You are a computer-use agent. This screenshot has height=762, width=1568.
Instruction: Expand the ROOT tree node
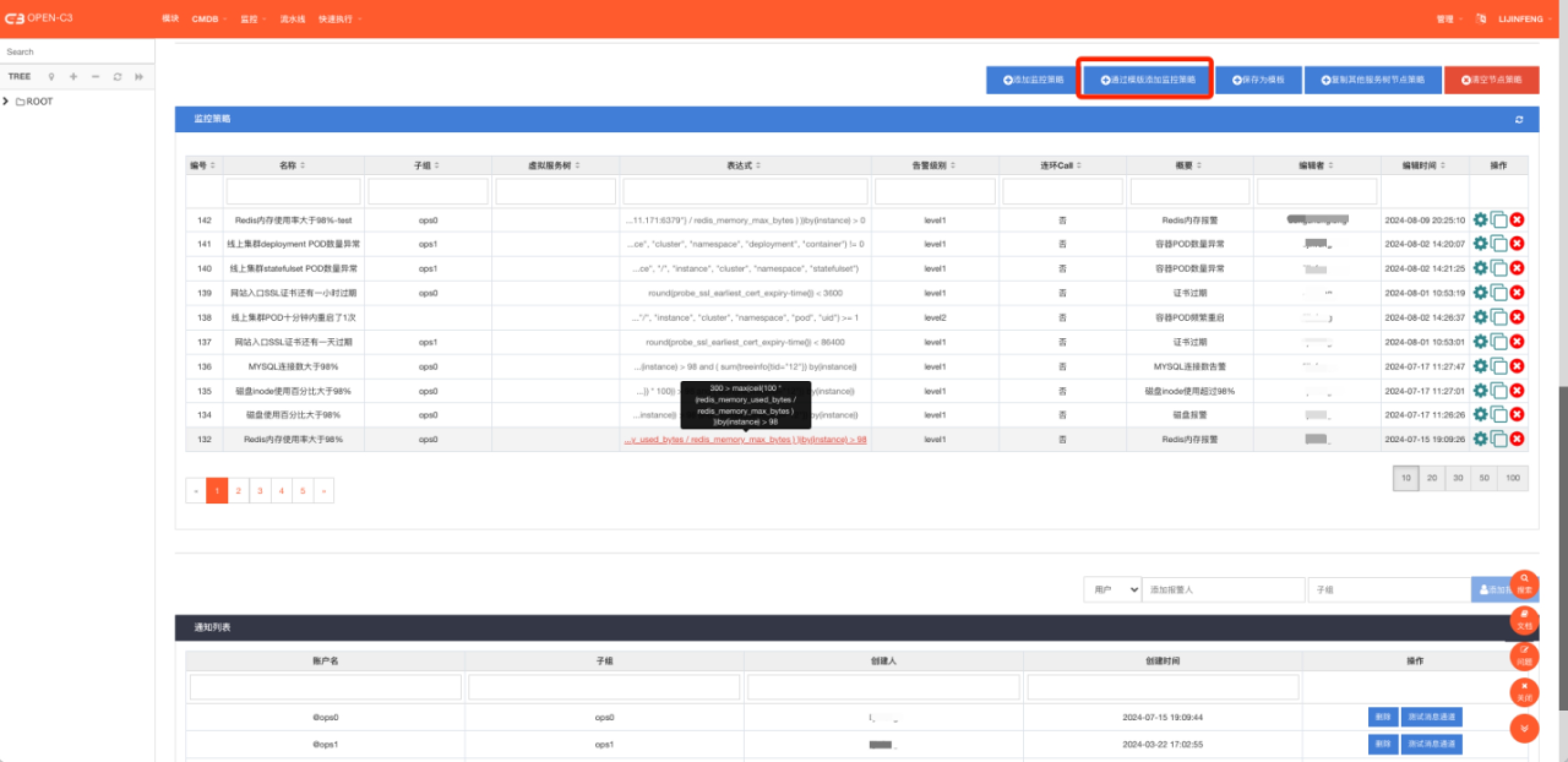click(6, 101)
